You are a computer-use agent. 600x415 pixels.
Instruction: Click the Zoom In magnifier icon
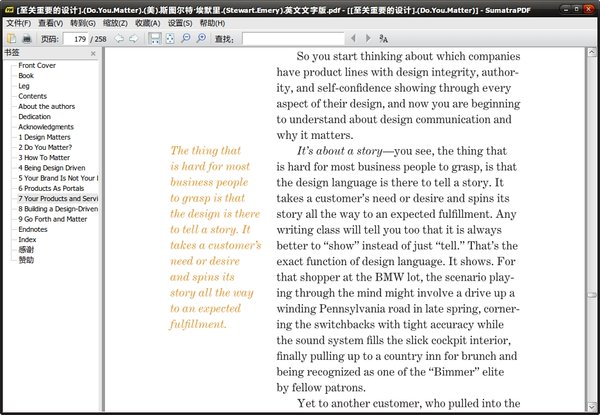coord(201,38)
